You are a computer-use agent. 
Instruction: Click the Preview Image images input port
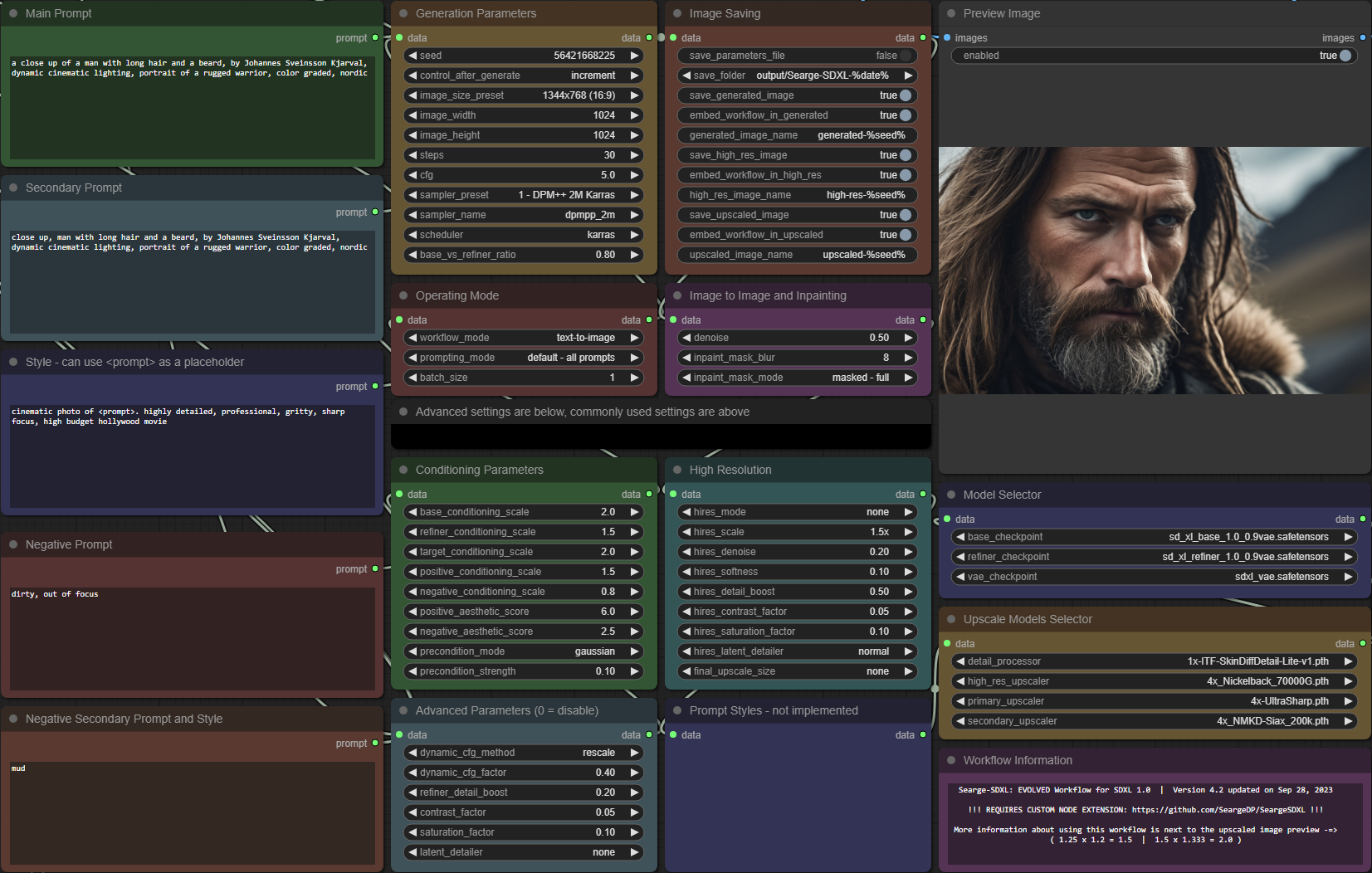[947, 37]
